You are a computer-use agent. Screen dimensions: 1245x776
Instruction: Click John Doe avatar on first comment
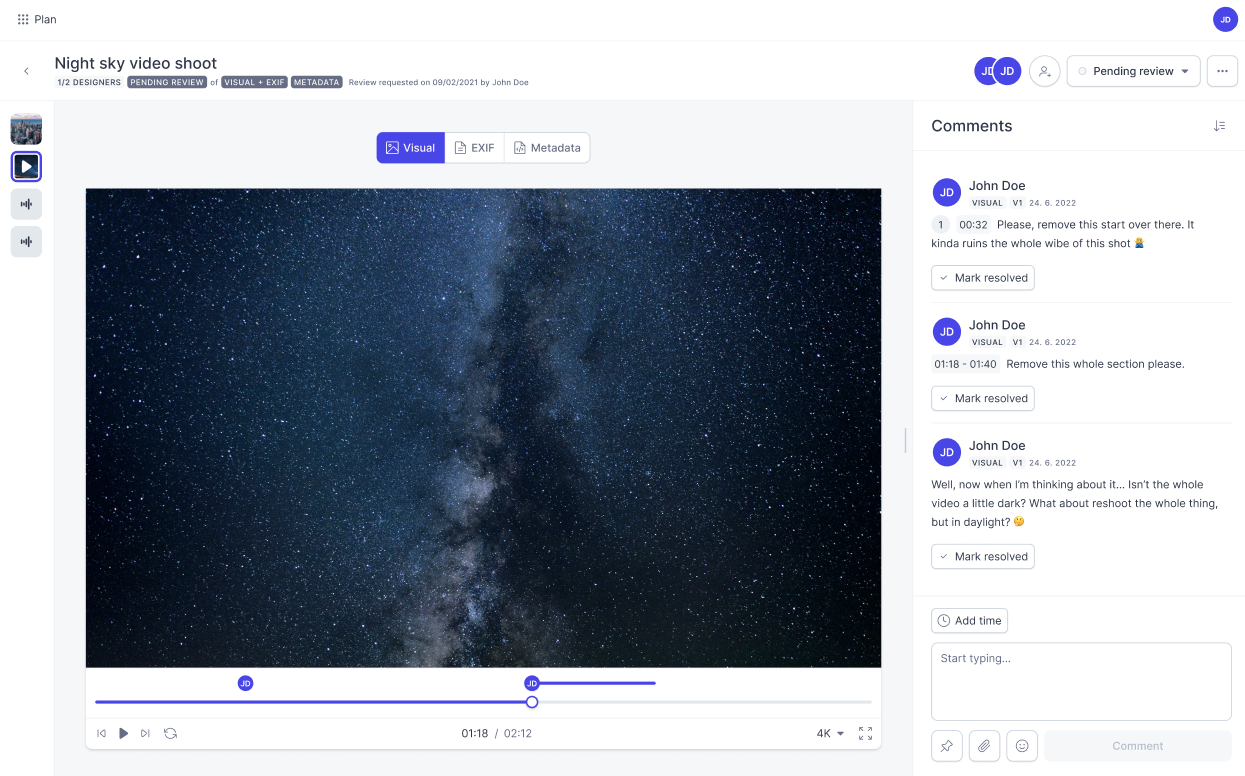pos(947,193)
